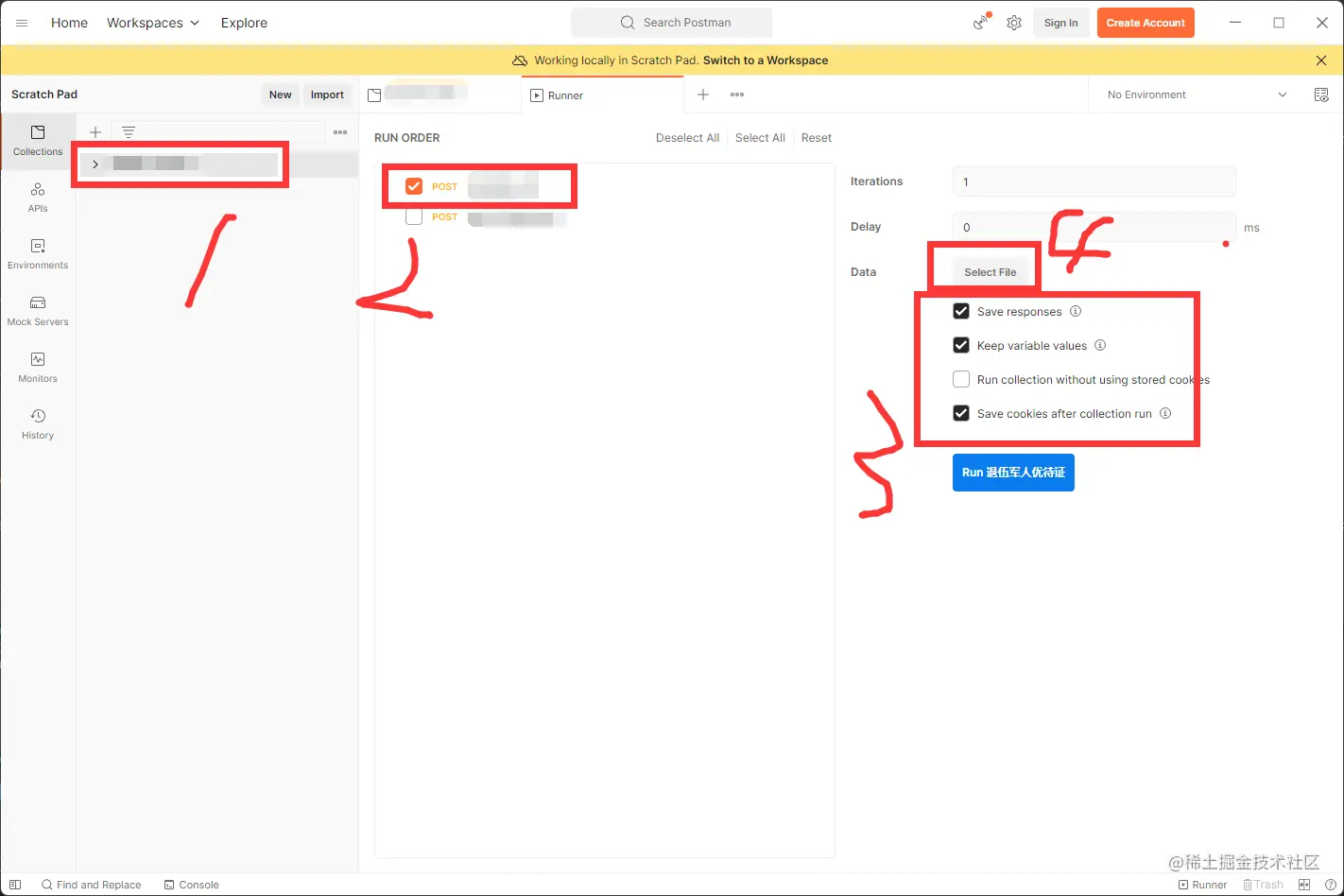Viewport: 1344px width, 896px height.
Task: Click the Sign In button
Action: (x=1060, y=23)
